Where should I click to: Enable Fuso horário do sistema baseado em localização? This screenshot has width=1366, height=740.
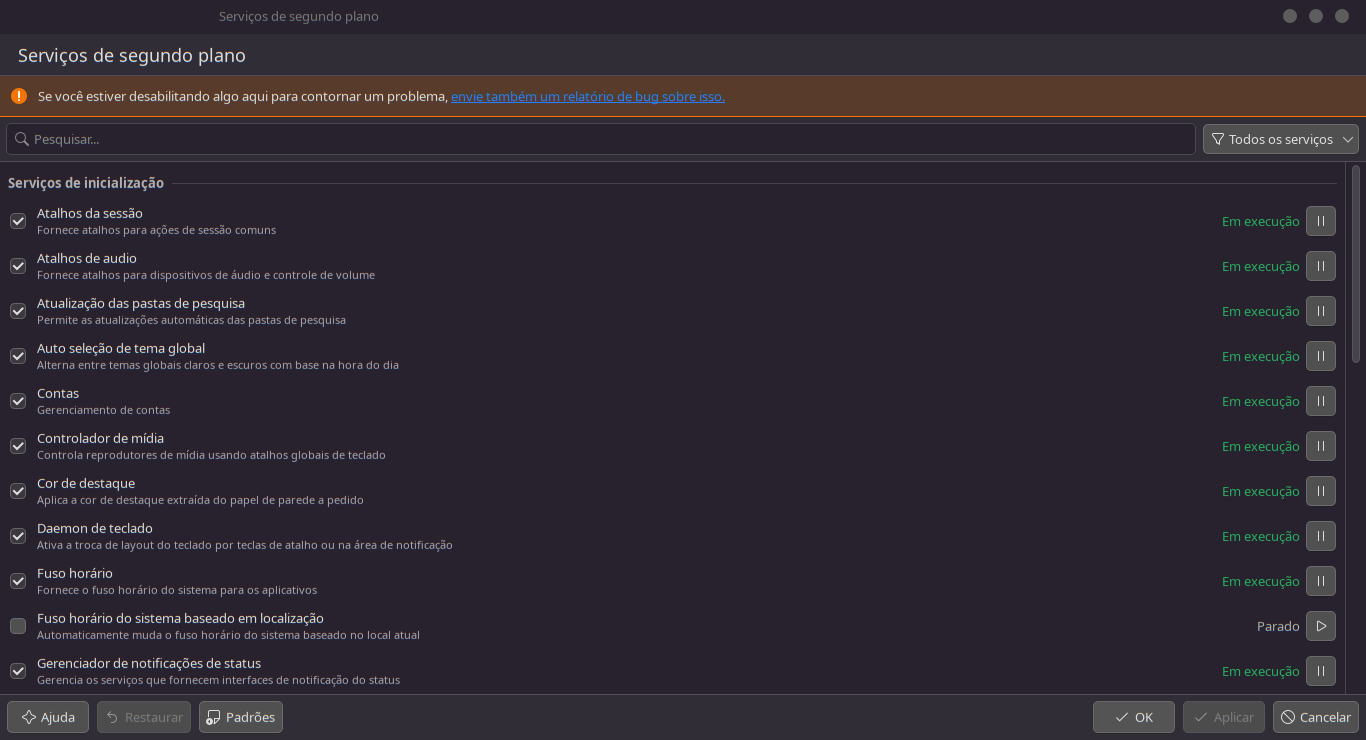[18, 626]
